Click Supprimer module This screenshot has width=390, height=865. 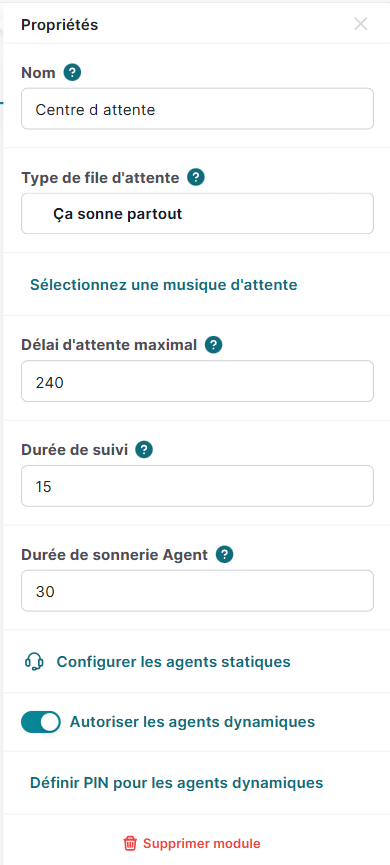click(x=201, y=843)
